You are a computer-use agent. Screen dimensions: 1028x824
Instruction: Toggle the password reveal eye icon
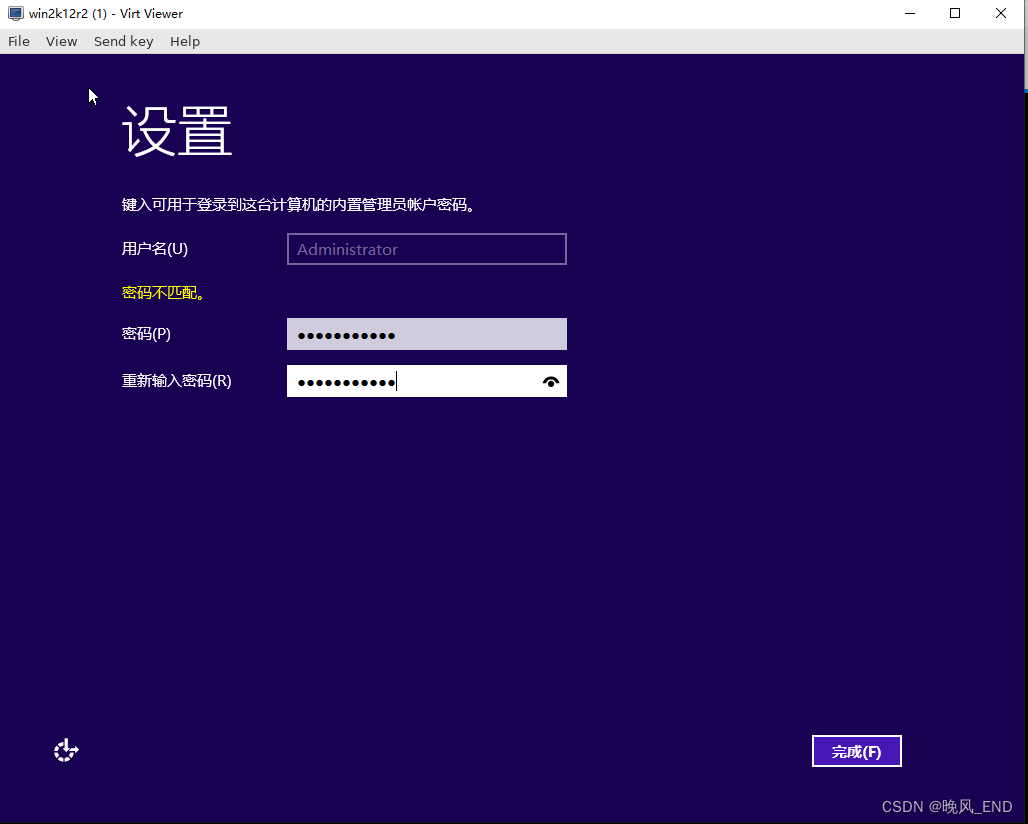[550, 381]
